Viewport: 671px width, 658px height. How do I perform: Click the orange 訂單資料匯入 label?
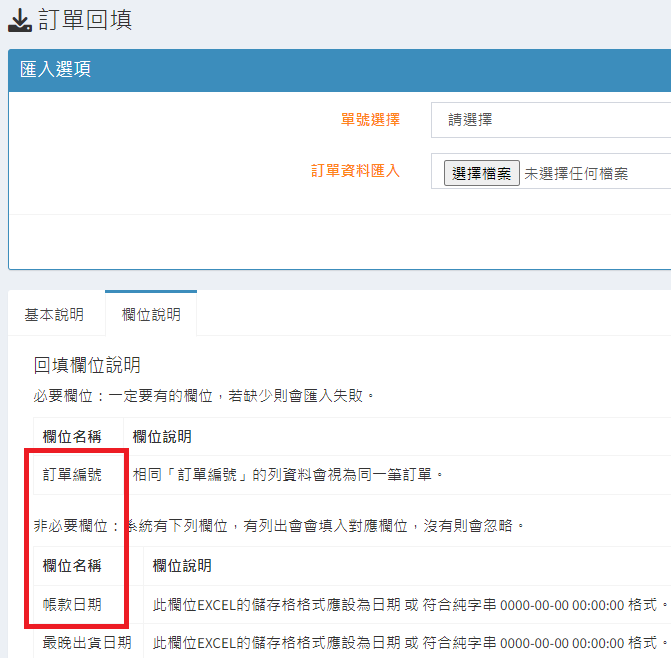(355, 171)
